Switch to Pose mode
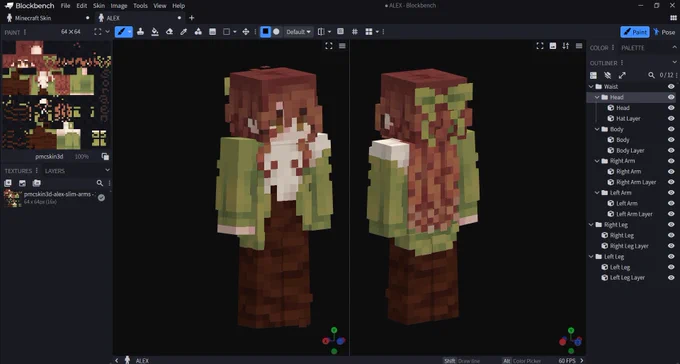The height and width of the screenshot is (364, 680). point(664,32)
